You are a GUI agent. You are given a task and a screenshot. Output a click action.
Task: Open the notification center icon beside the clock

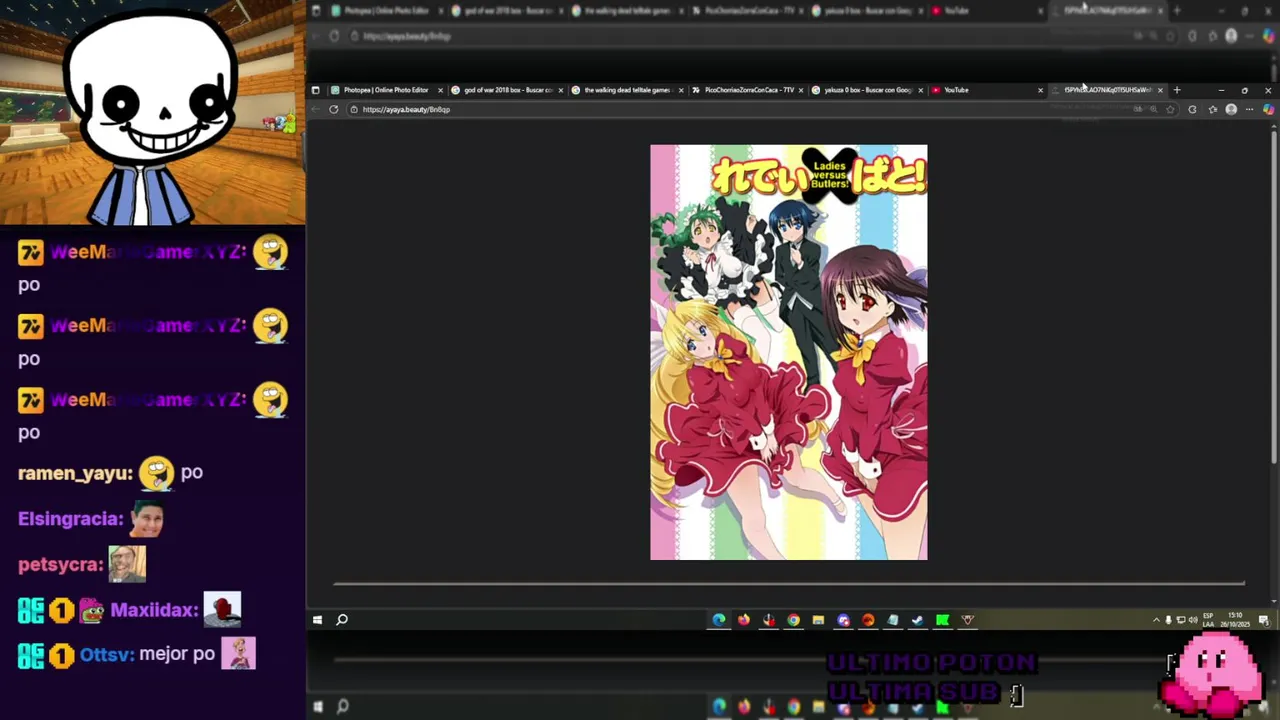click(x=1265, y=620)
